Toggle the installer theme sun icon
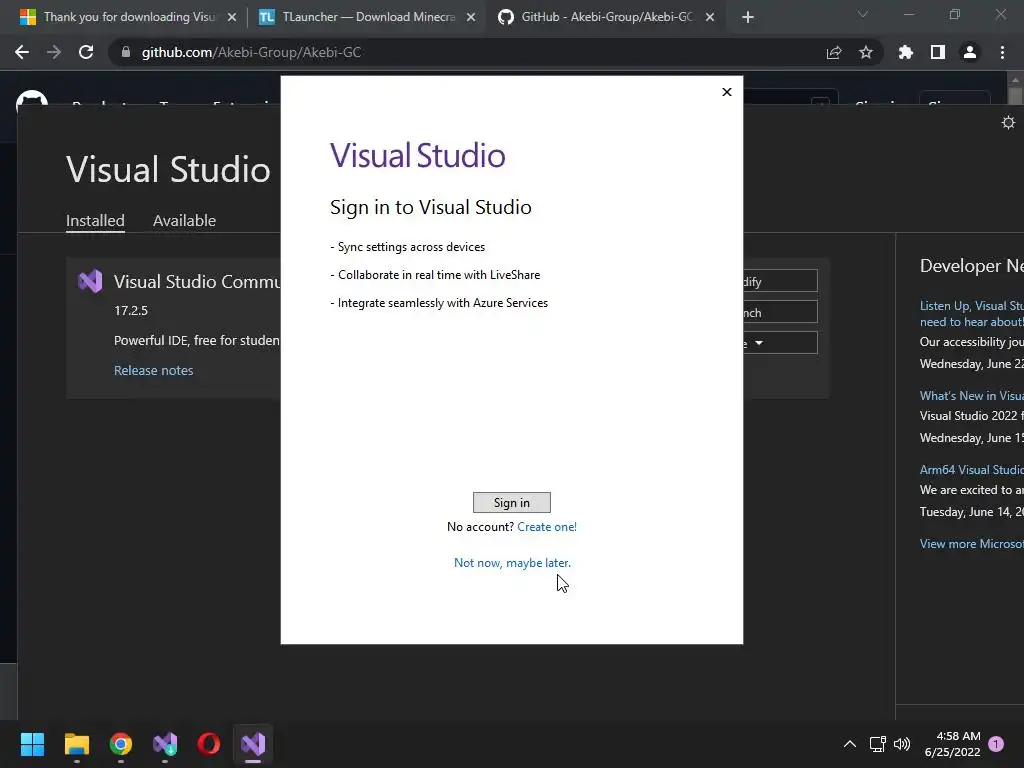 pyautogui.click(x=1008, y=122)
